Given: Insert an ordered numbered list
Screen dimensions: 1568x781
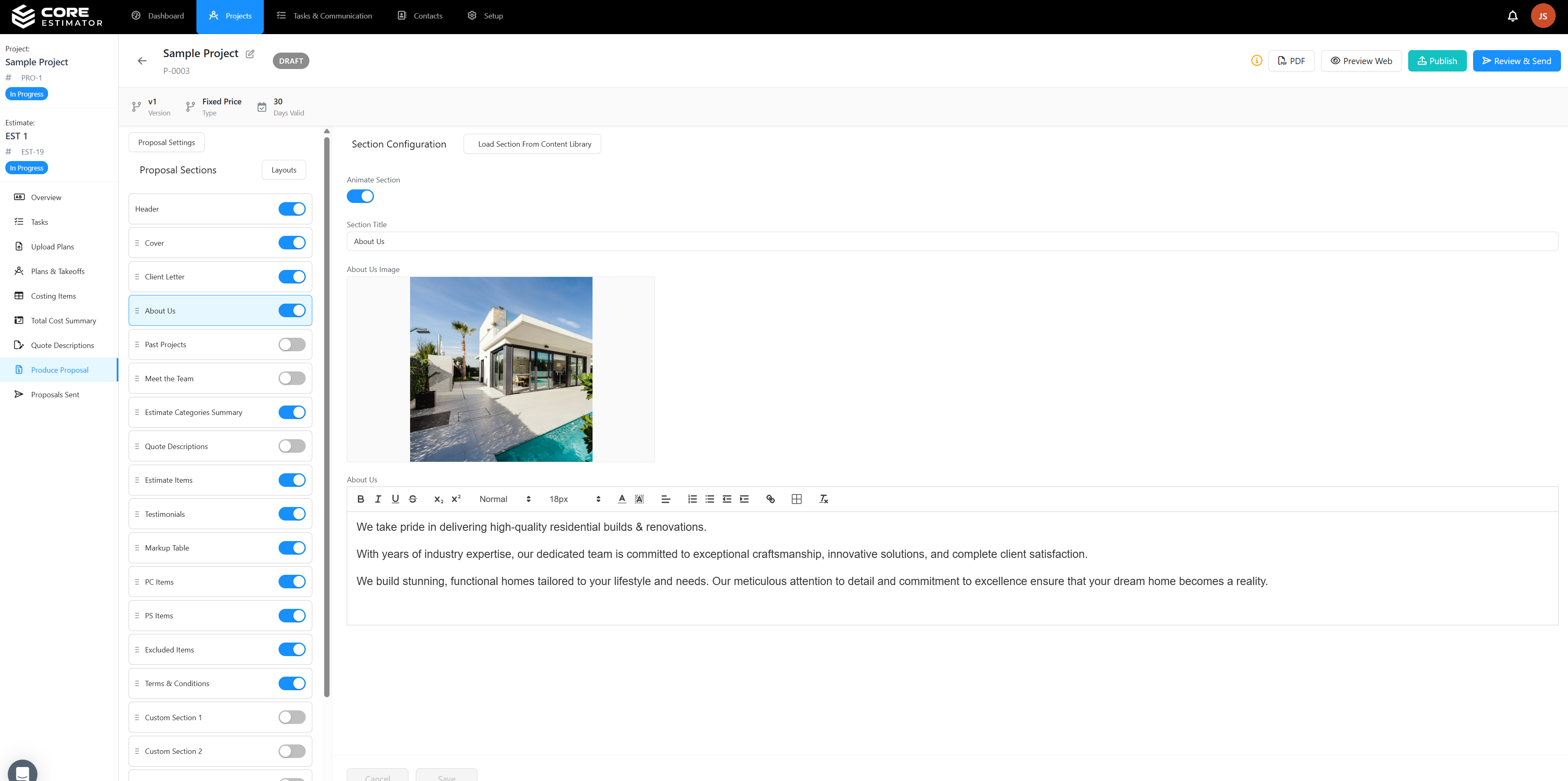Looking at the screenshot, I should (692, 499).
